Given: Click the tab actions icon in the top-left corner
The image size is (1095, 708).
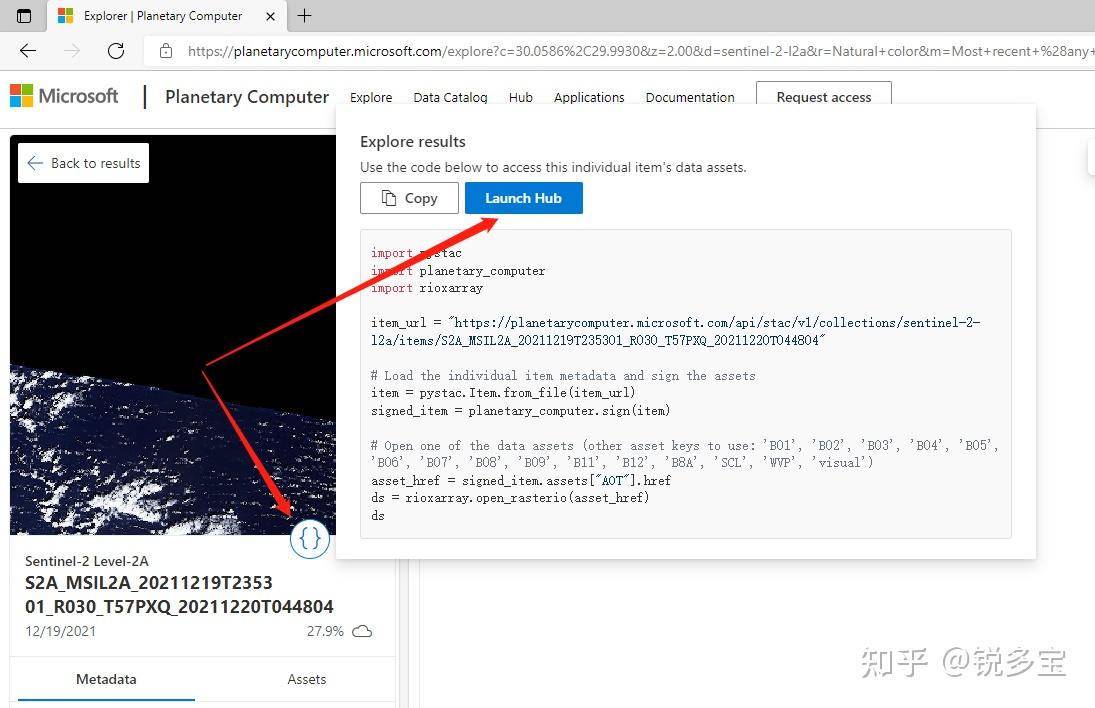Looking at the screenshot, I should click(x=22, y=16).
